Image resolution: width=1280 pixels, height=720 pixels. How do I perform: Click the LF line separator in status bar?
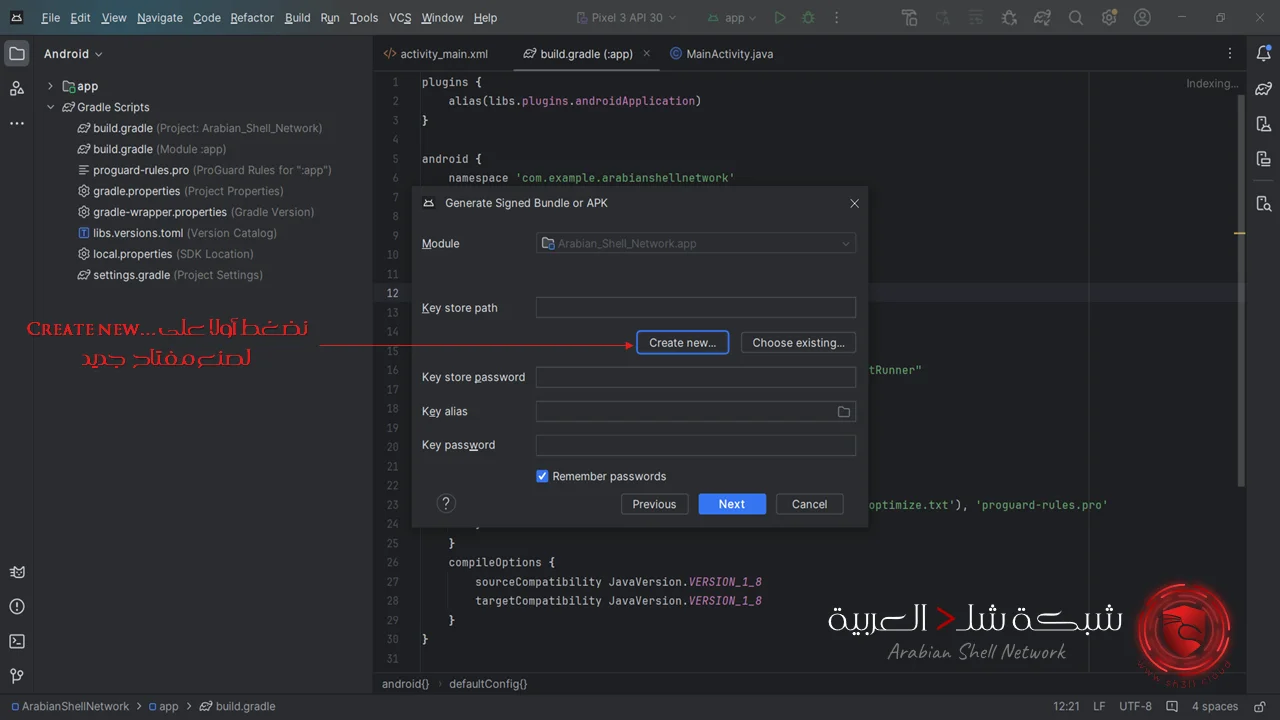coord(1099,706)
